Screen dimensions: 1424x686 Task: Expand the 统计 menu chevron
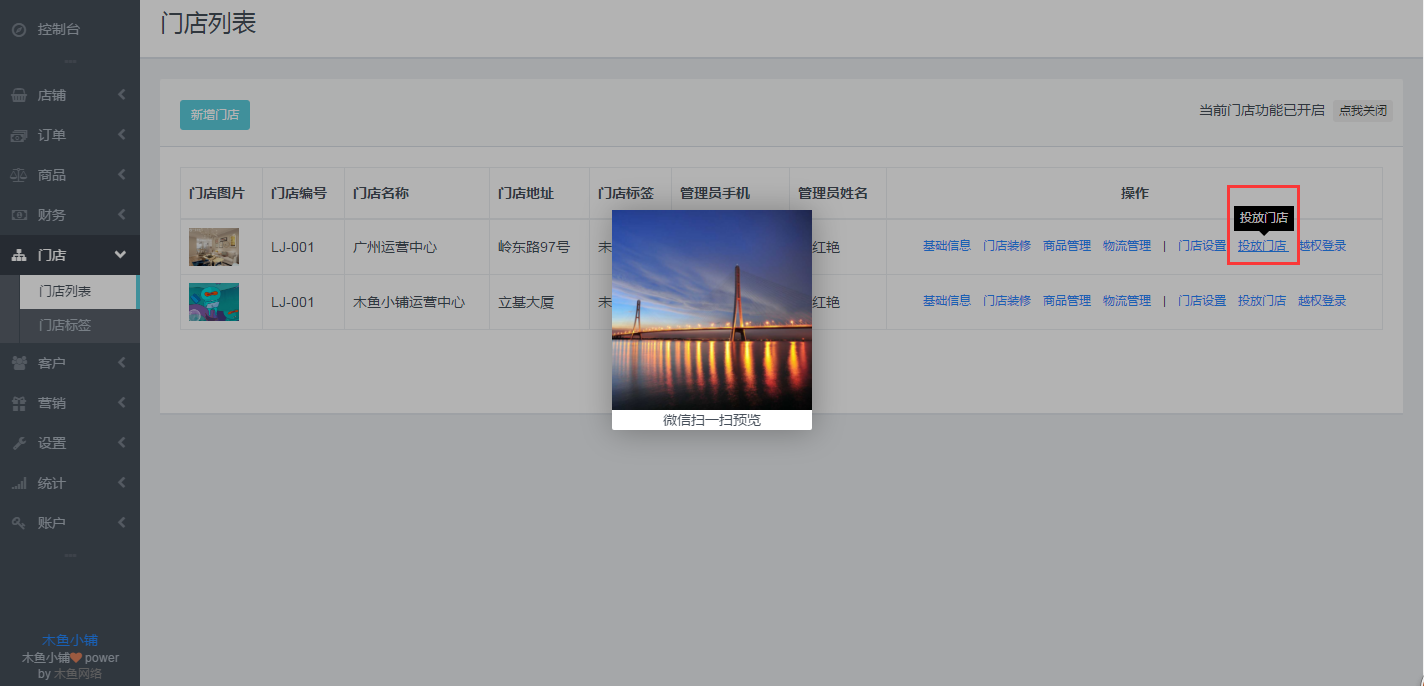click(x=121, y=483)
